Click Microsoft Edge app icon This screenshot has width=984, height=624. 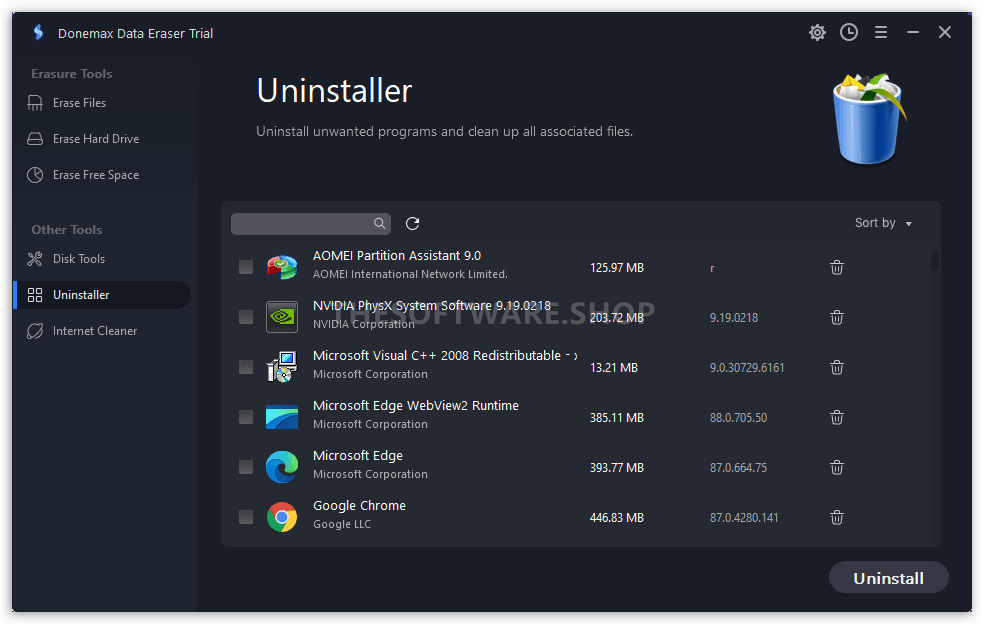click(282, 467)
